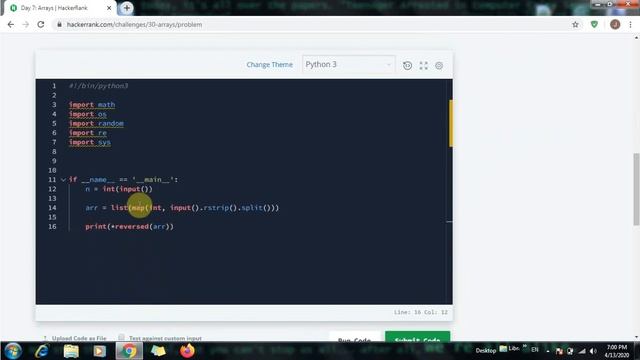The image size is (640, 360).
Task: Click the Upload Code as File link
Action: [79, 338]
